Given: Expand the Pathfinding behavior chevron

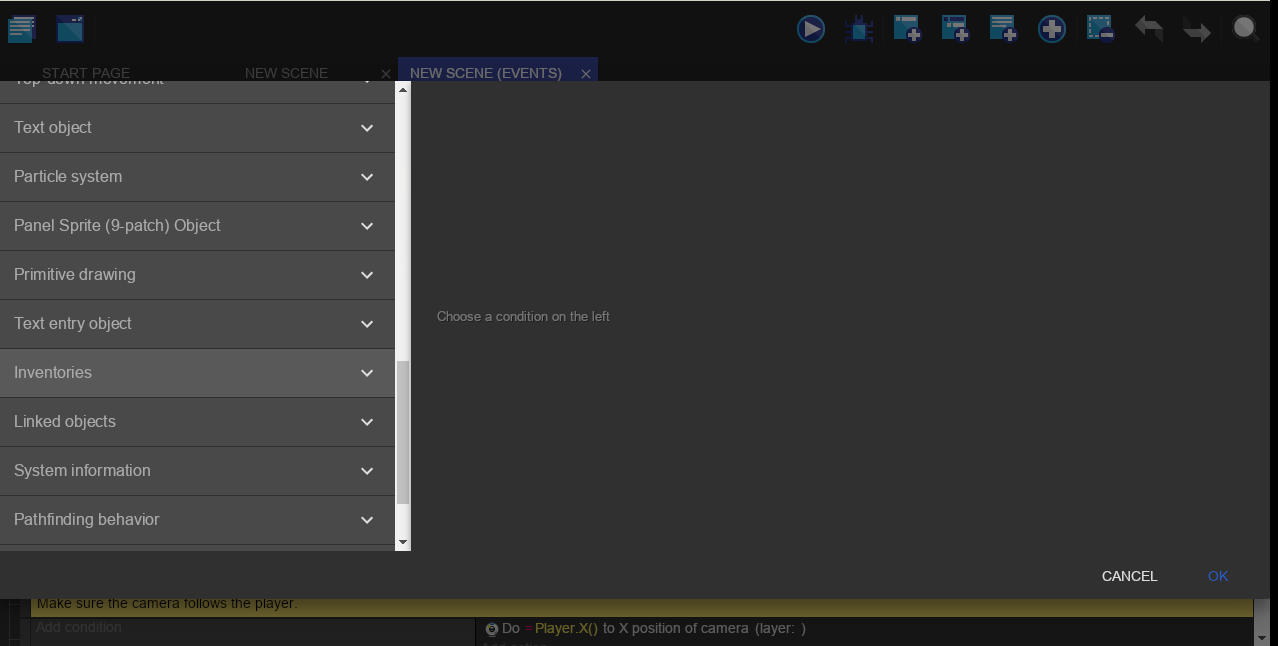Looking at the screenshot, I should (x=367, y=520).
